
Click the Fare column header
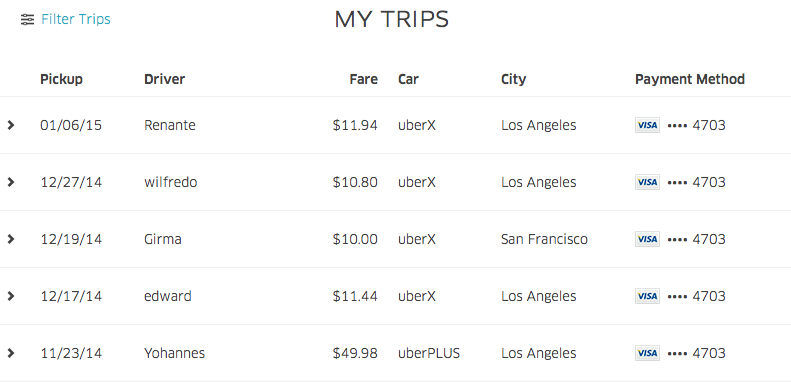tap(364, 79)
